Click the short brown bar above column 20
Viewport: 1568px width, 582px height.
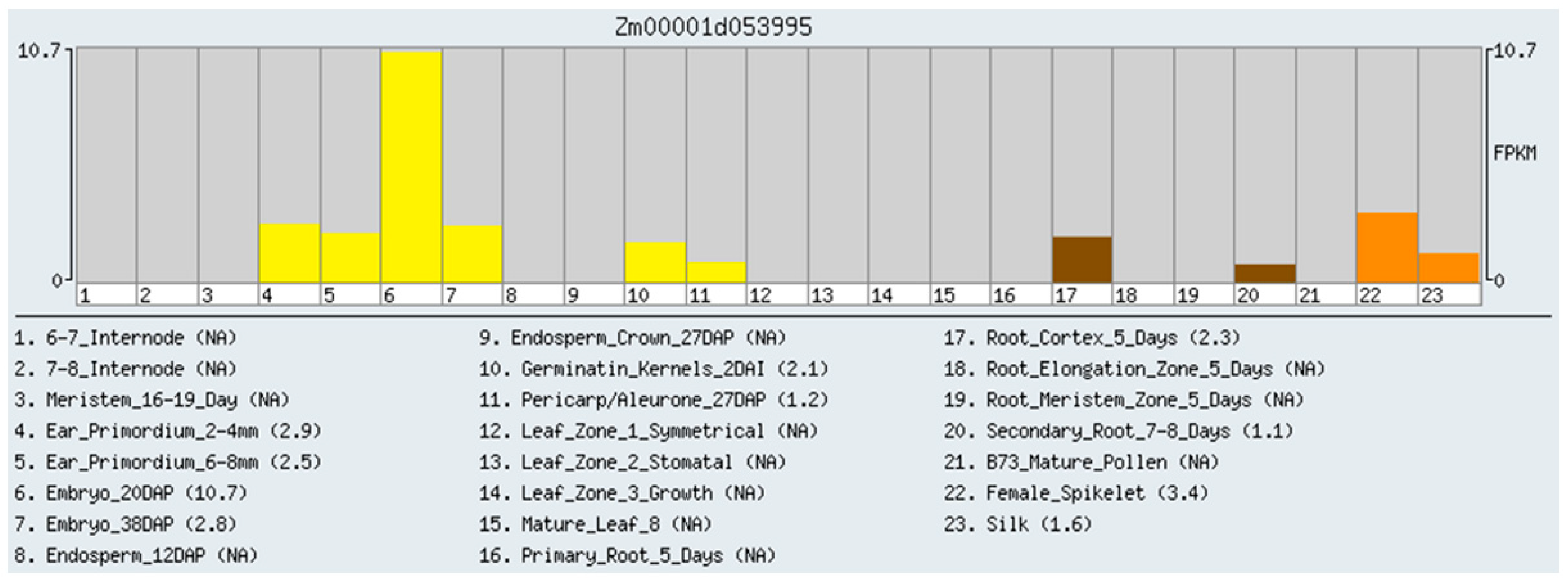tap(1265, 273)
